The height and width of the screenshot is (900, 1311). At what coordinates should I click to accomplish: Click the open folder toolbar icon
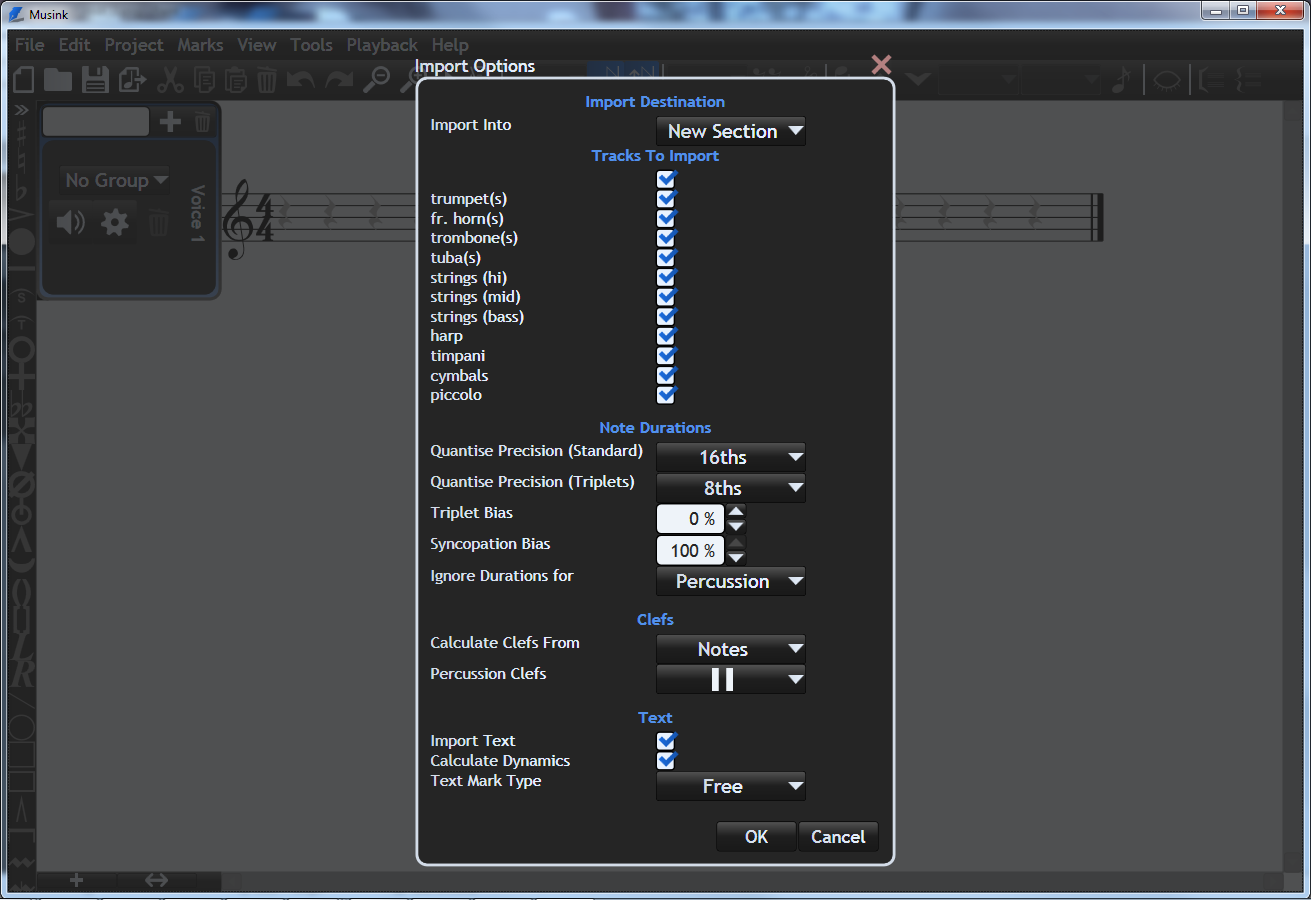pos(58,80)
